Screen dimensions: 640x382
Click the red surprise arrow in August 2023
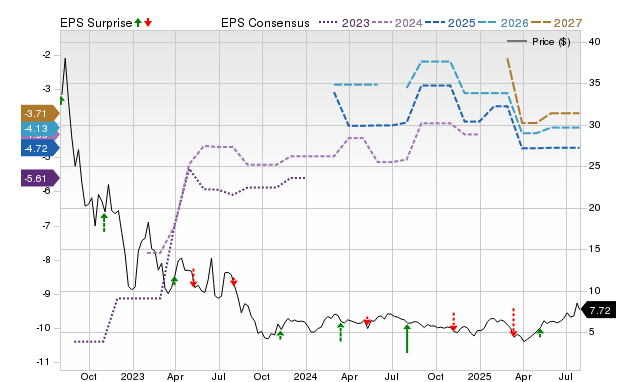click(x=234, y=281)
